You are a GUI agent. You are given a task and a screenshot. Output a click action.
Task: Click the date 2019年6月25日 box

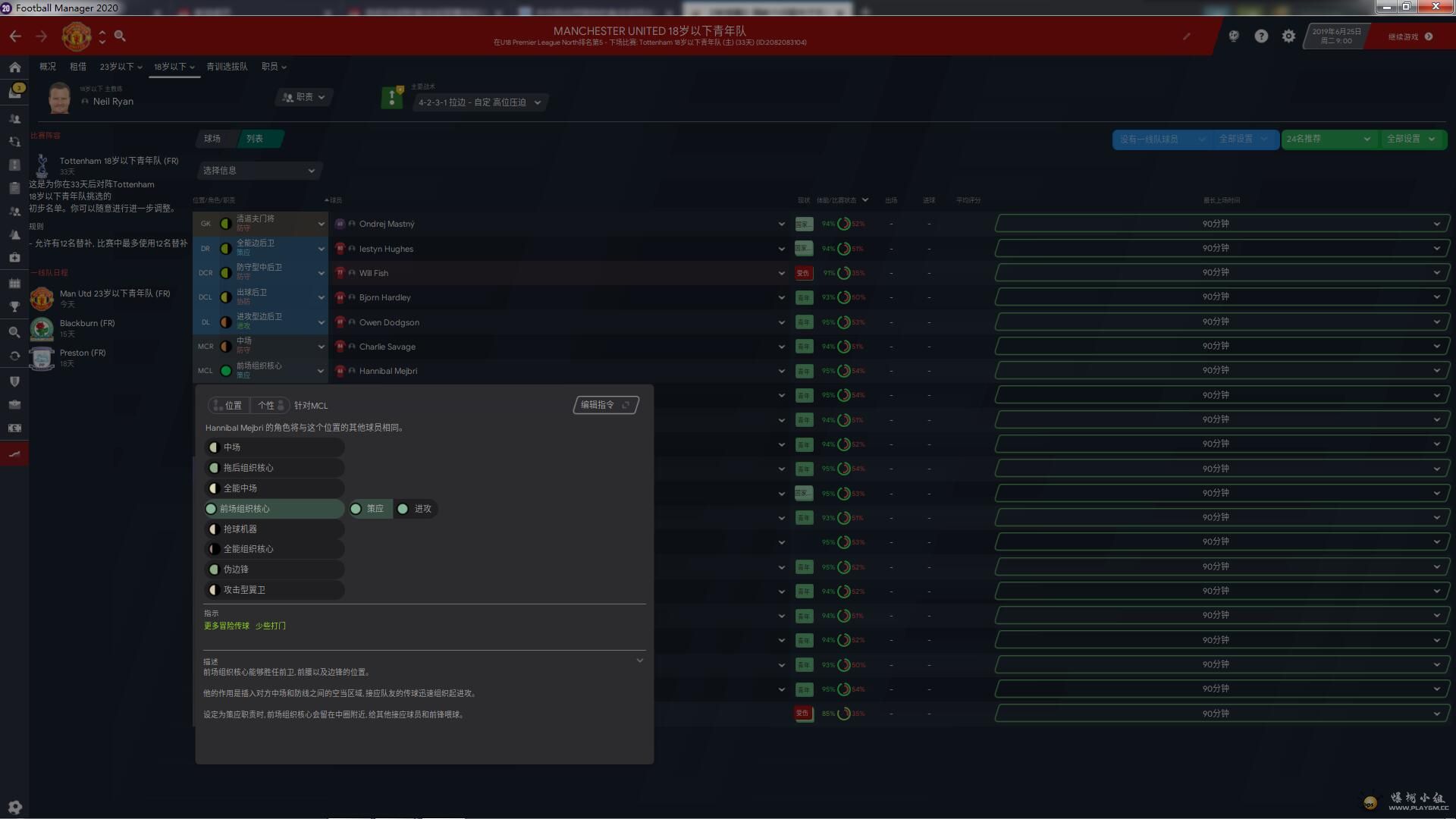click(1336, 36)
